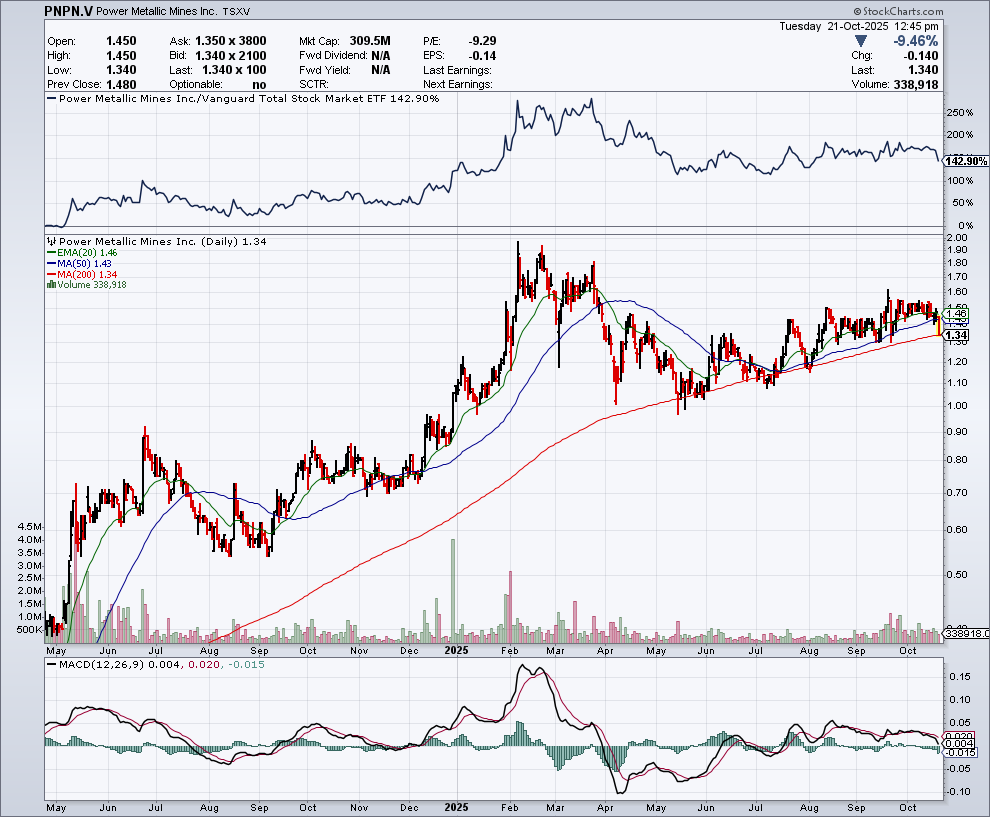Click the candlestick icon beside Power Metallic Mines (Daily)
The image size is (990, 817).
[x=52, y=241]
